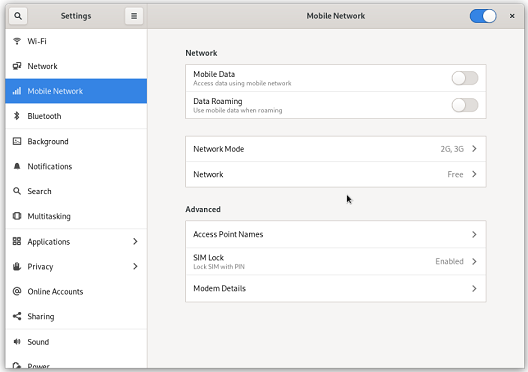Expand SIM Lock Enabled chevron
The width and height of the screenshot is (528, 372).
474,261
